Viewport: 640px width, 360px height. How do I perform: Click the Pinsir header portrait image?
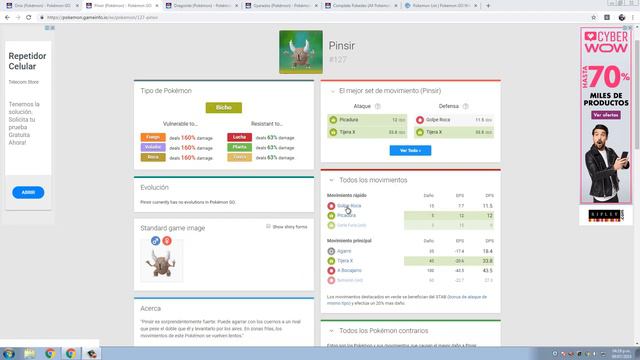[x=301, y=52]
